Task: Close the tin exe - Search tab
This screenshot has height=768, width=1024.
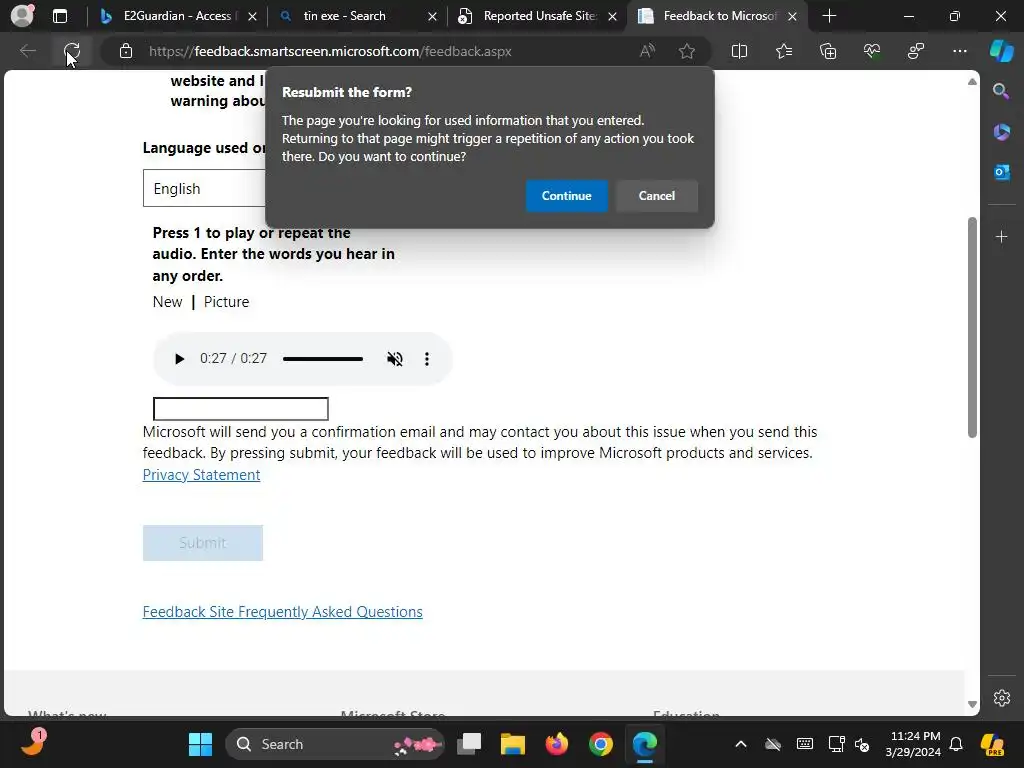Action: point(432,16)
